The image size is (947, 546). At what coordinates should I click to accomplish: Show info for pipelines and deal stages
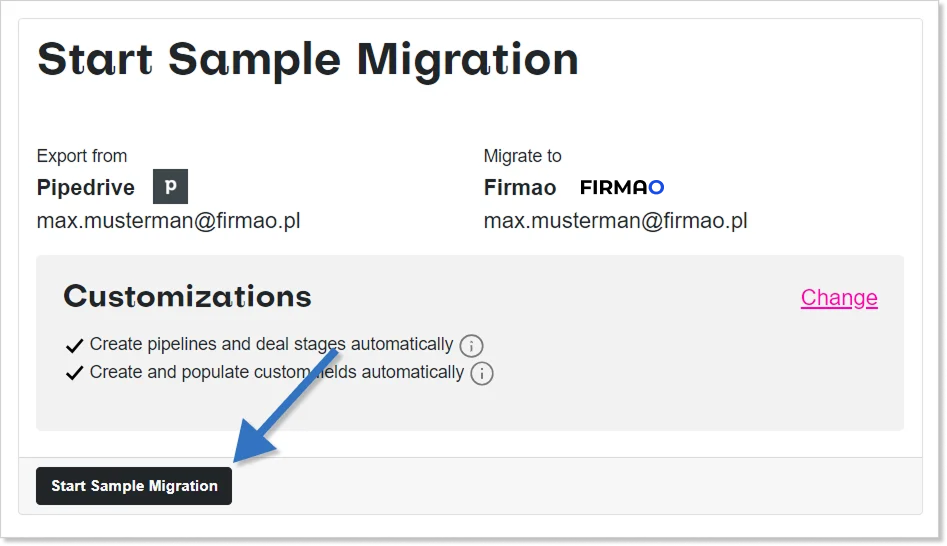(471, 346)
